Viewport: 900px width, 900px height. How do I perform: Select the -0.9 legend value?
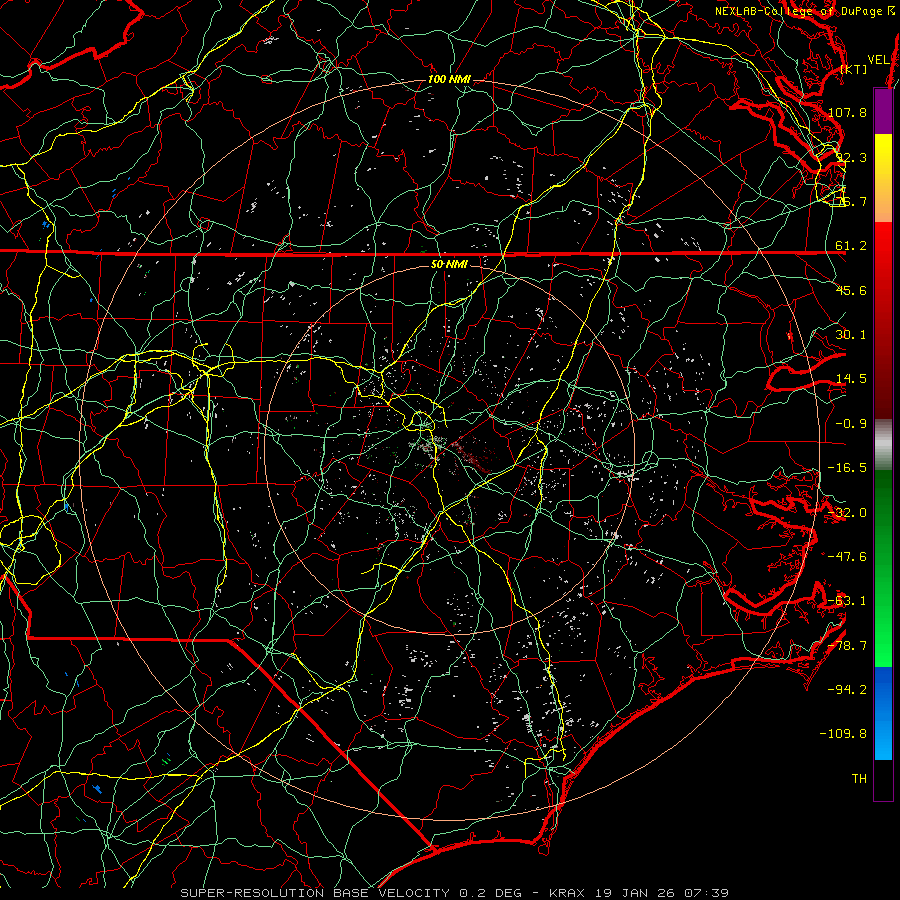[x=851, y=424]
